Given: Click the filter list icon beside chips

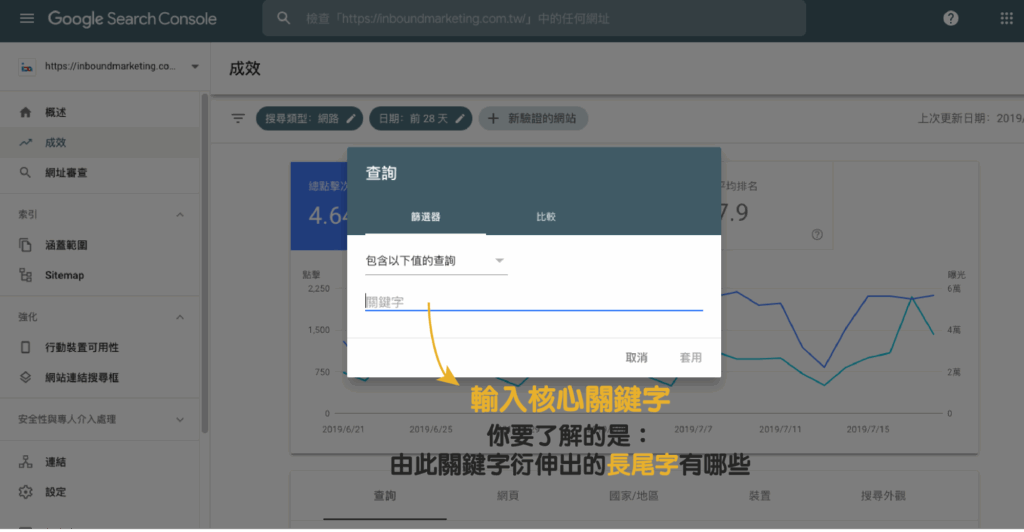Looking at the screenshot, I should [x=238, y=118].
